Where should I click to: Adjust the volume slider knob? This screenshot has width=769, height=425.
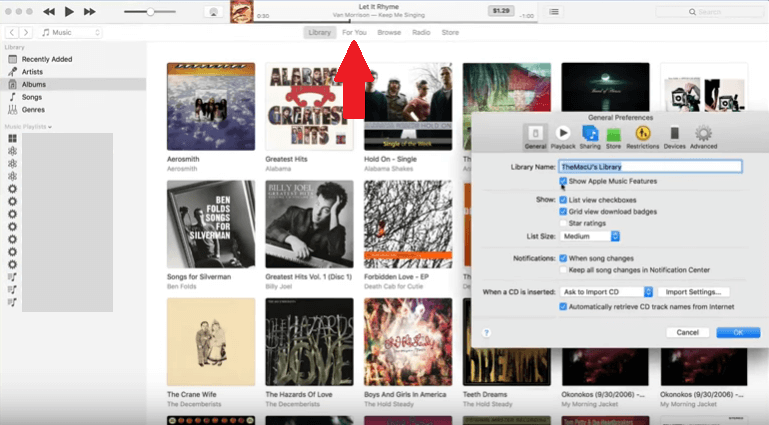(151, 11)
